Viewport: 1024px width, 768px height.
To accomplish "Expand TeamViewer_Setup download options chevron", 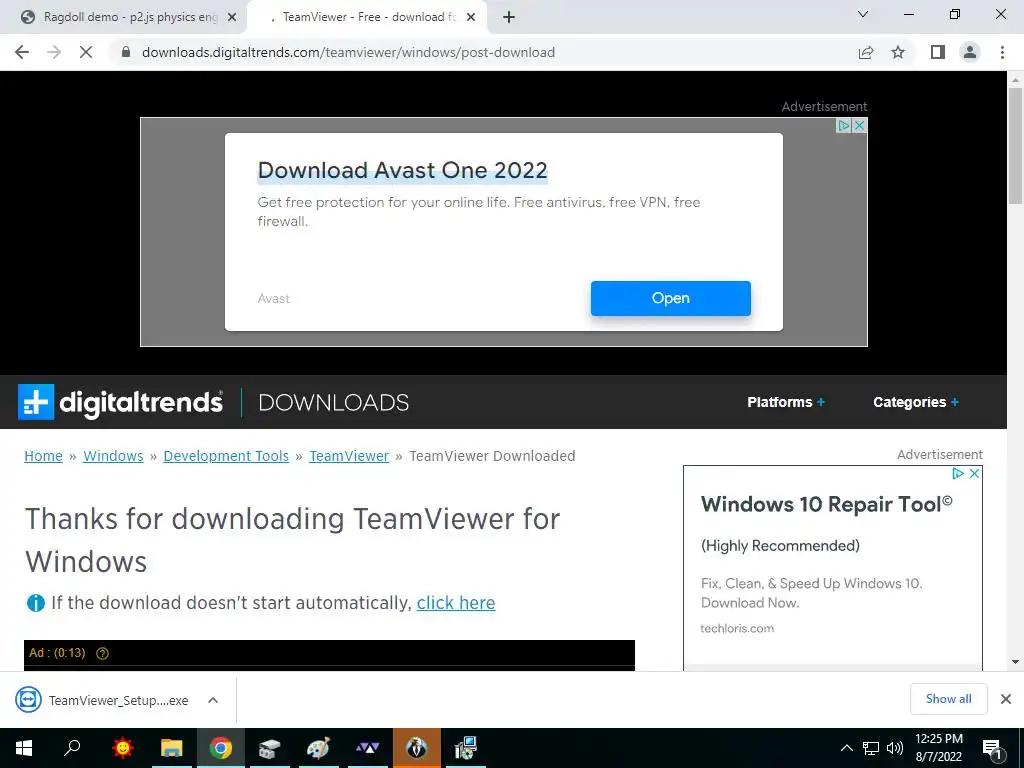I will 212,700.
